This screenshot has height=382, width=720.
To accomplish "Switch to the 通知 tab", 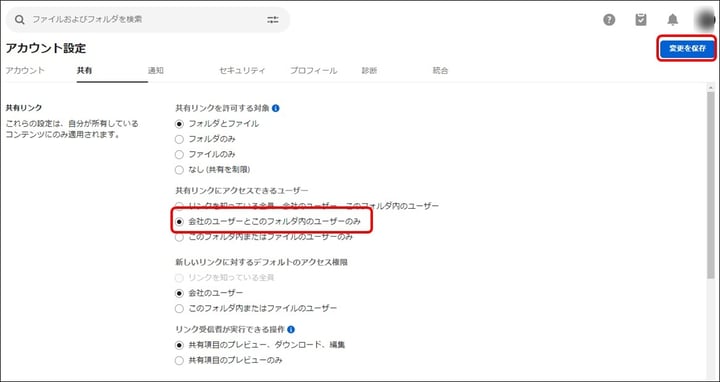I will tap(156, 71).
